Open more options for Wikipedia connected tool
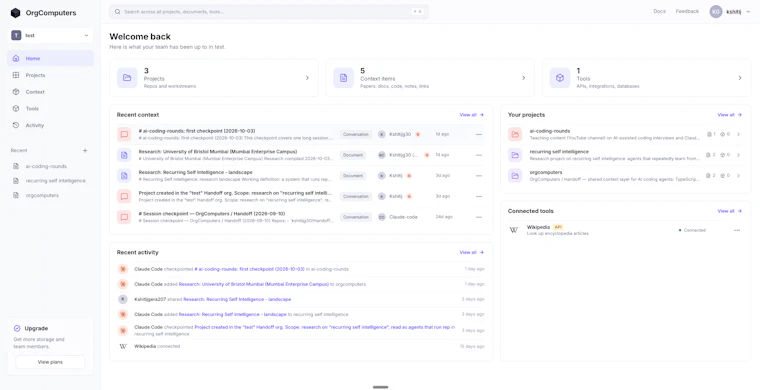Screen dimensions: 760x390 pos(737,230)
